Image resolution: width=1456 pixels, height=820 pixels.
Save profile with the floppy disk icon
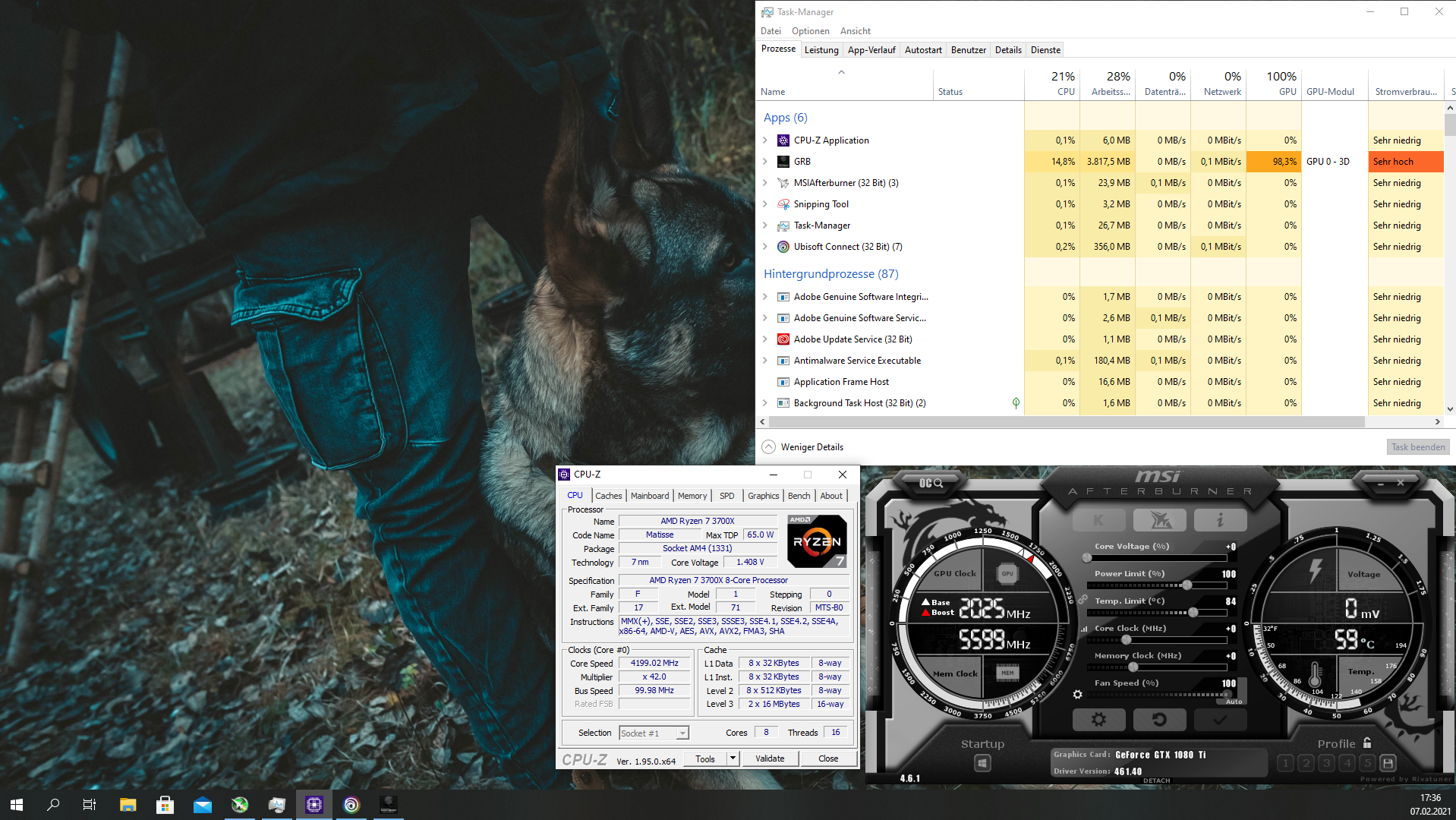click(1388, 763)
